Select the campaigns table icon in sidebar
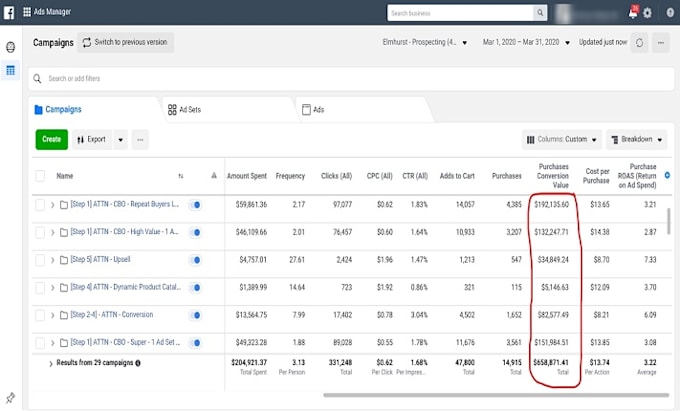The height and width of the screenshot is (411, 680). pyautogui.click(x=10, y=70)
